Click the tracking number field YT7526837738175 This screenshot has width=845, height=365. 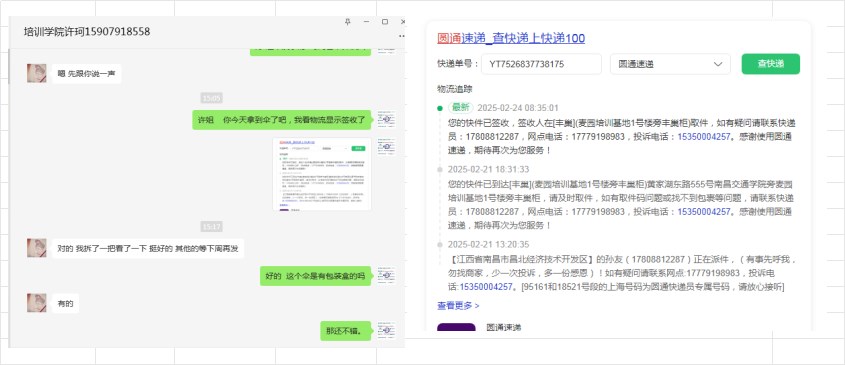541,64
